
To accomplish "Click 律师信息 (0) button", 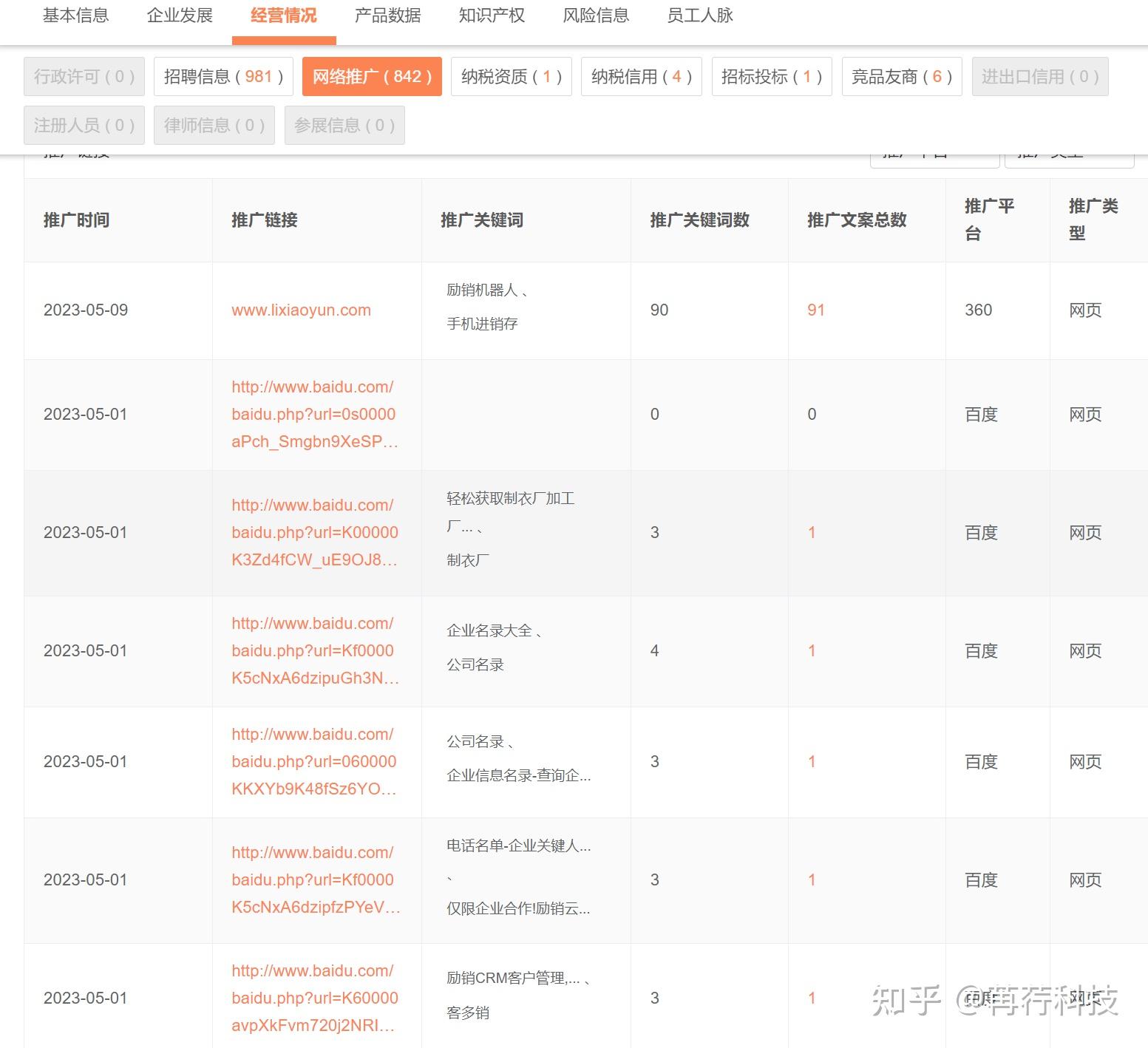I will tap(214, 125).
